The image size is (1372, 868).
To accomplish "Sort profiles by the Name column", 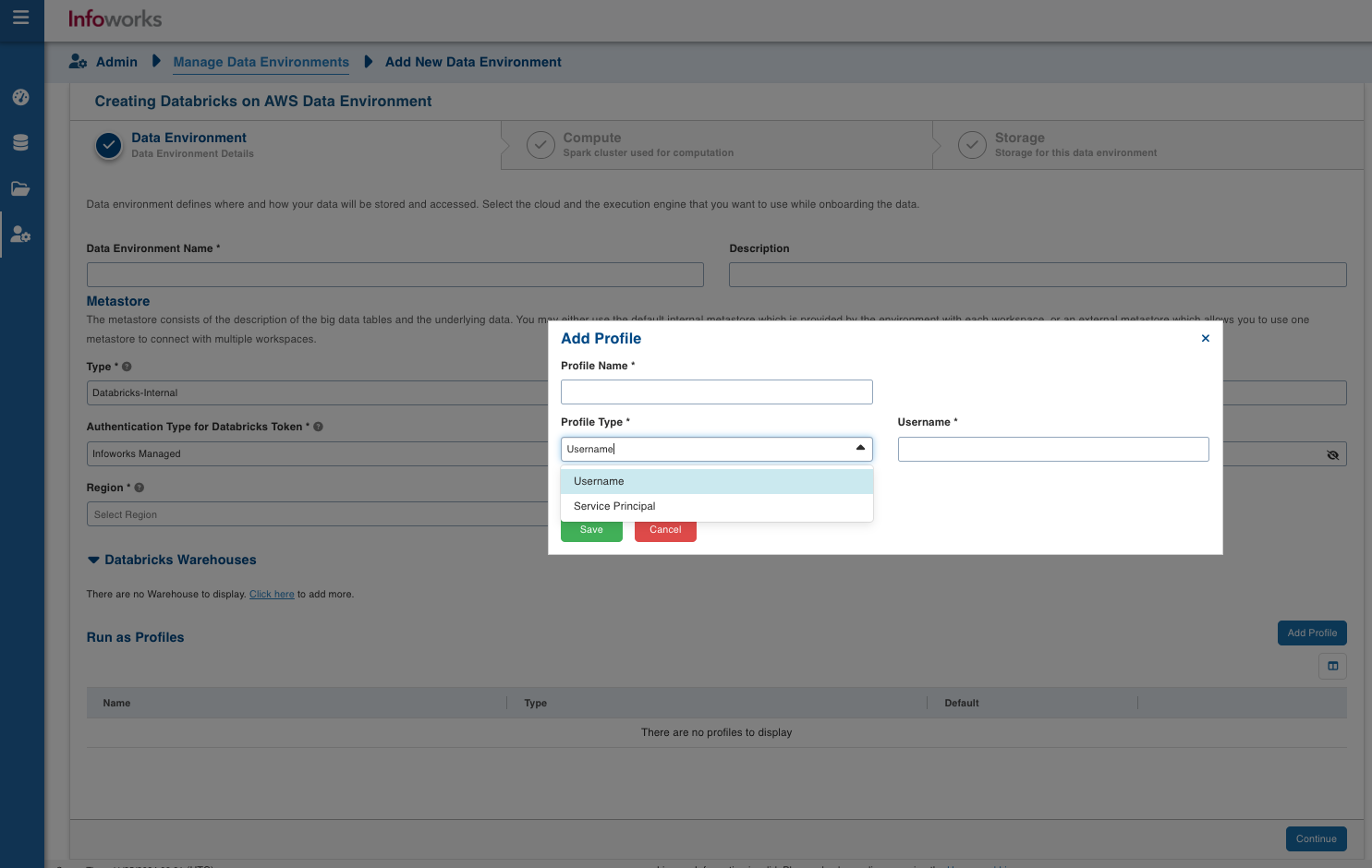I will 116,703.
